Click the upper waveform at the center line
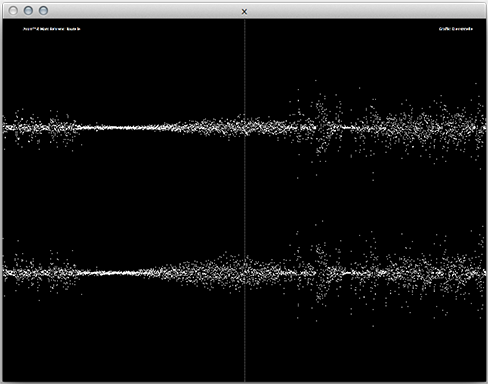This screenshot has width=488, height=384. 245,127
